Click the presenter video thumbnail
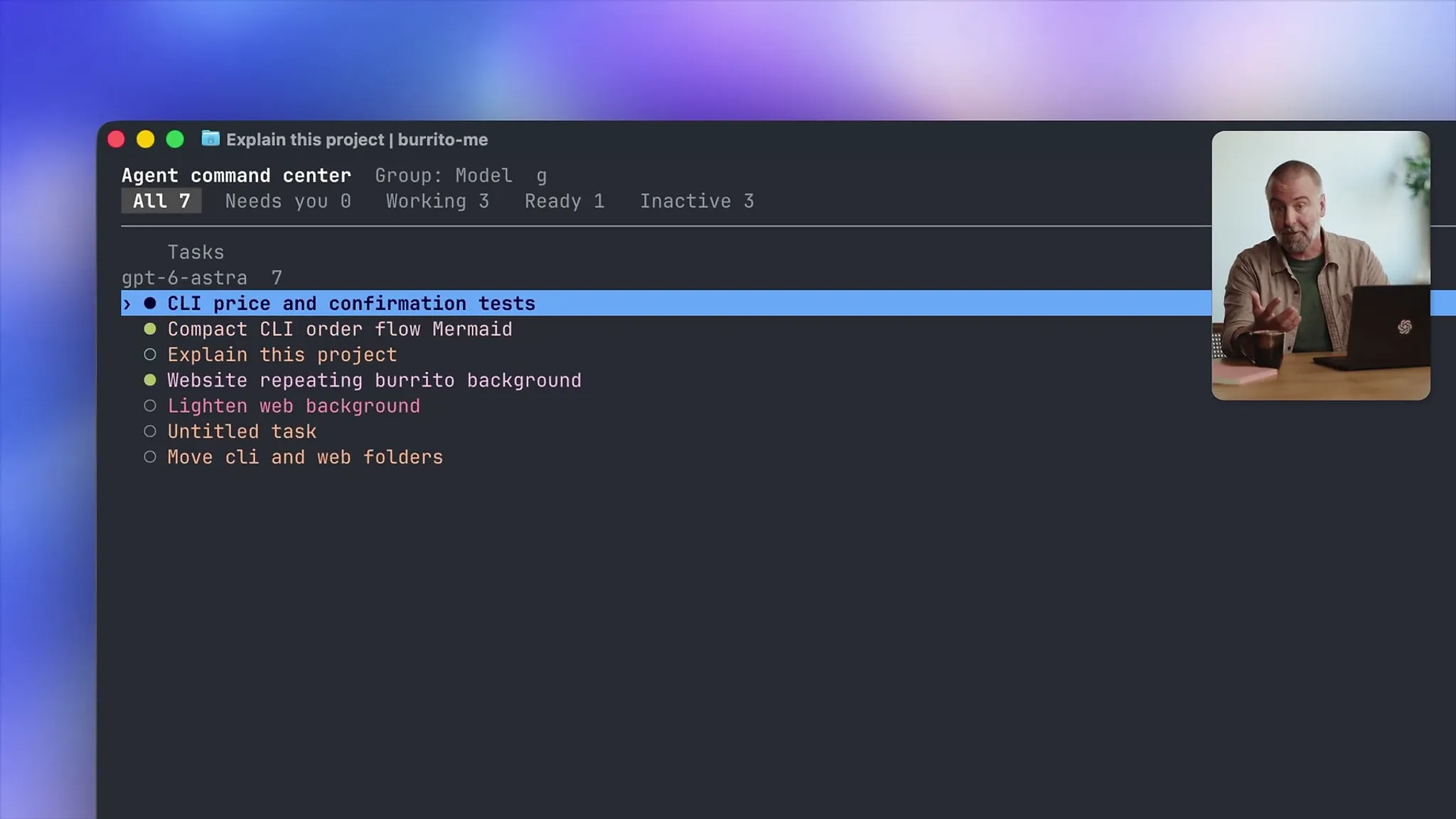 (1321, 265)
